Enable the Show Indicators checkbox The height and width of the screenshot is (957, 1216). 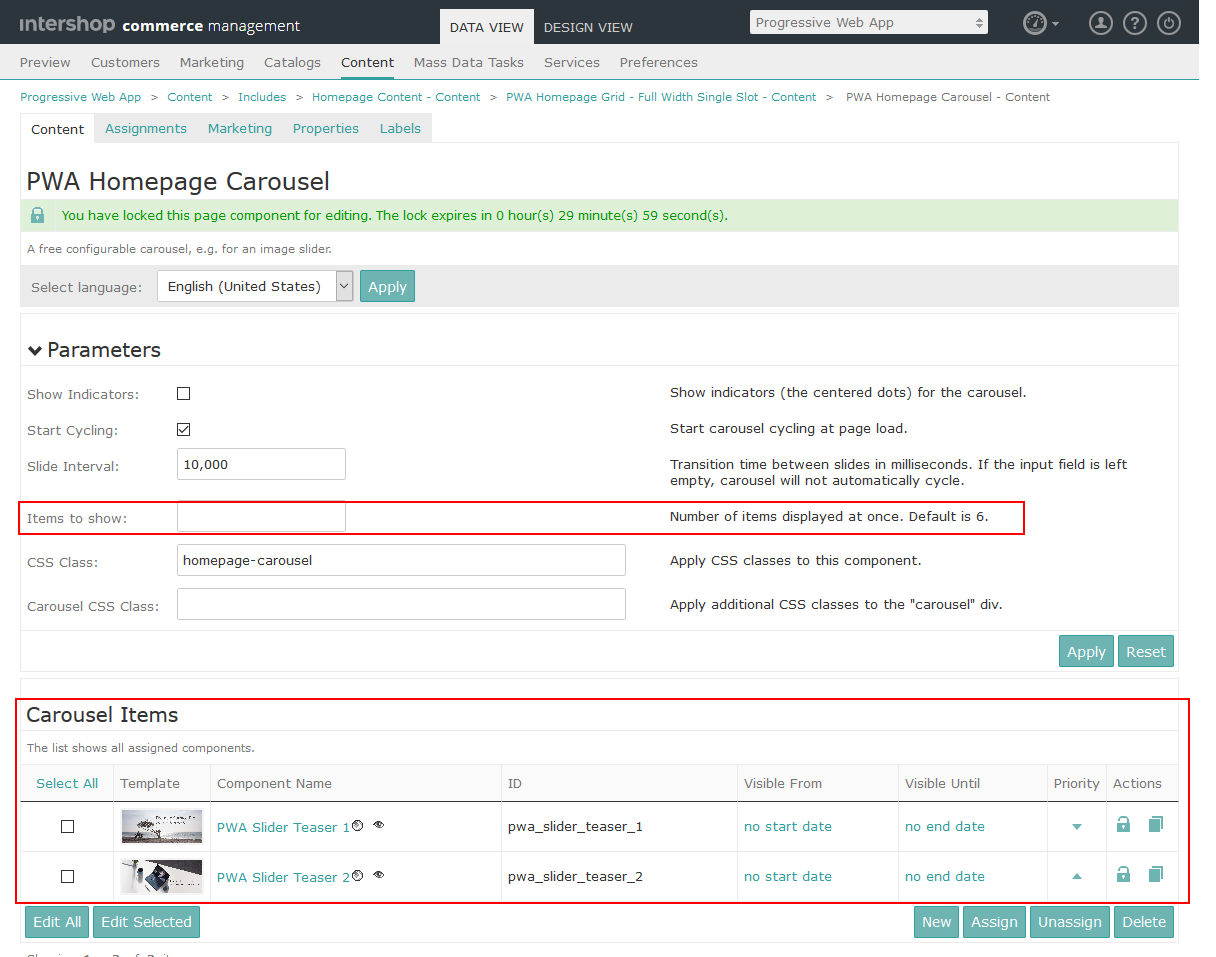[183, 393]
